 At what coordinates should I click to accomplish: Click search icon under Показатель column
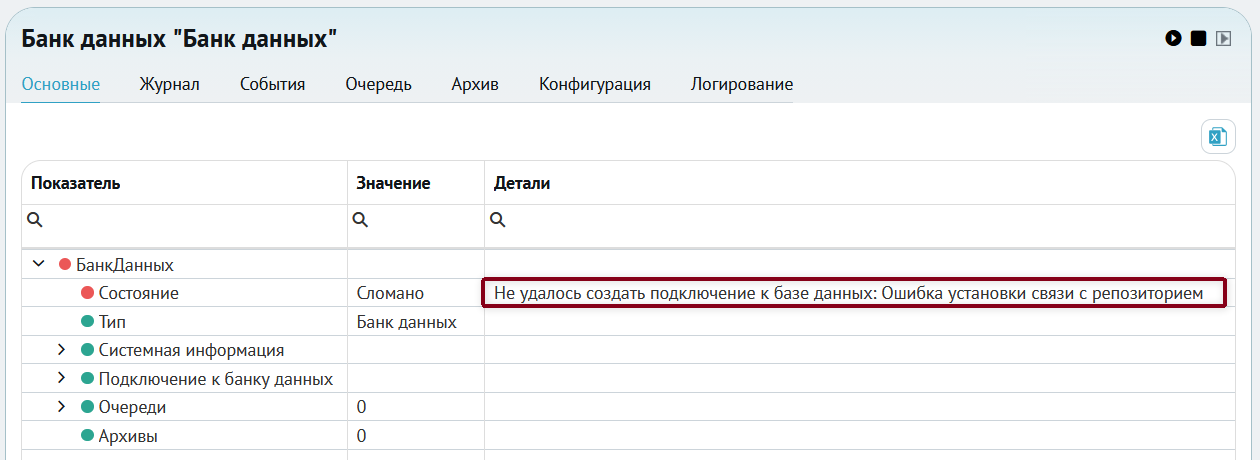tap(34, 219)
